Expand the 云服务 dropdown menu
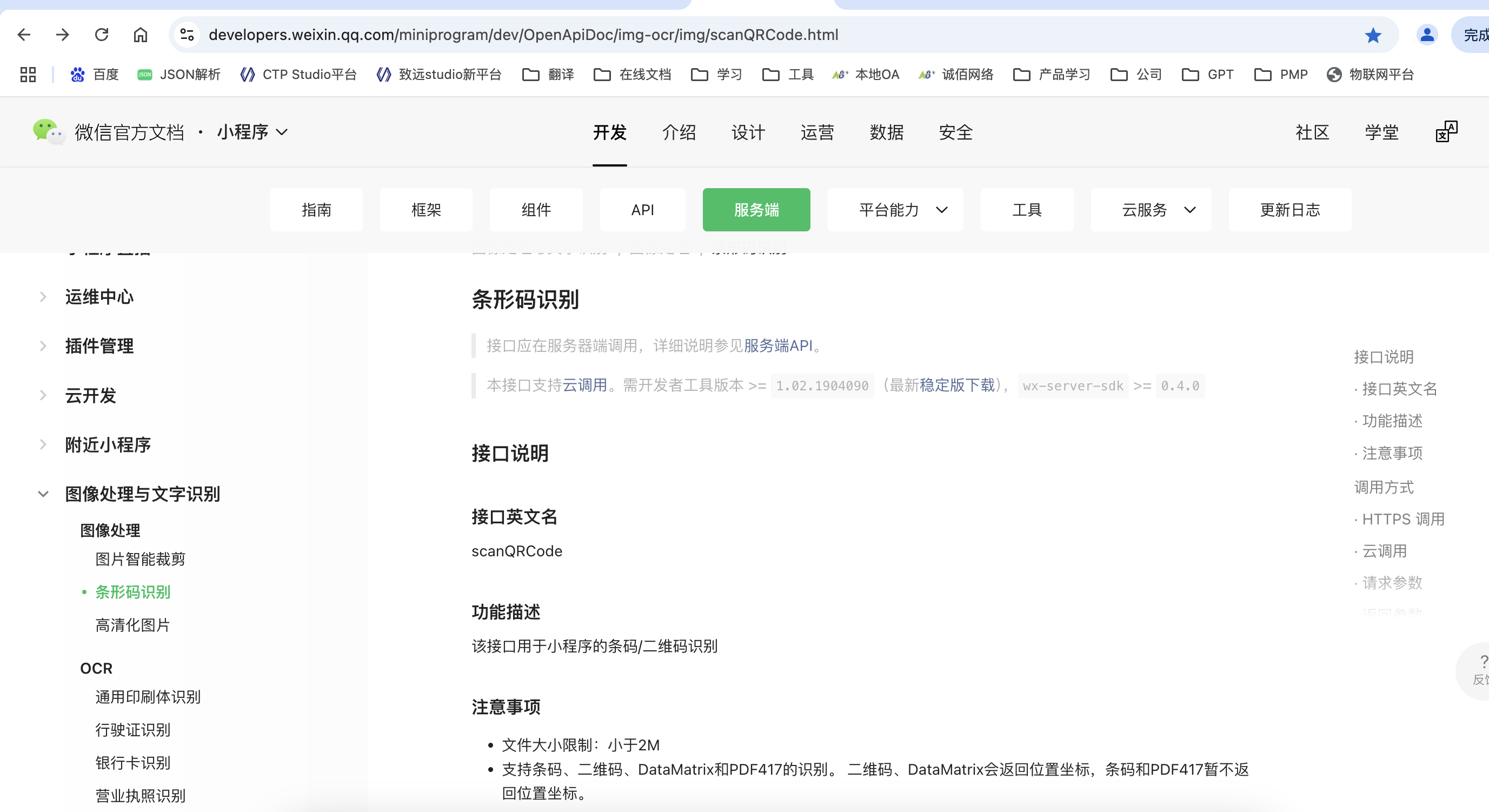 (x=1151, y=210)
